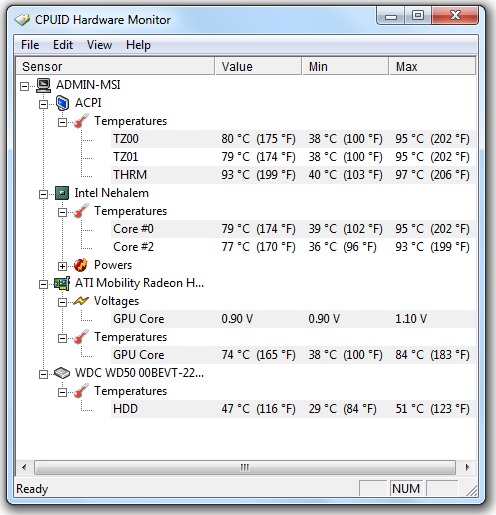Image resolution: width=496 pixels, height=515 pixels.
Task: Click the Powers flame icon
Action: [x=81, y=265]
